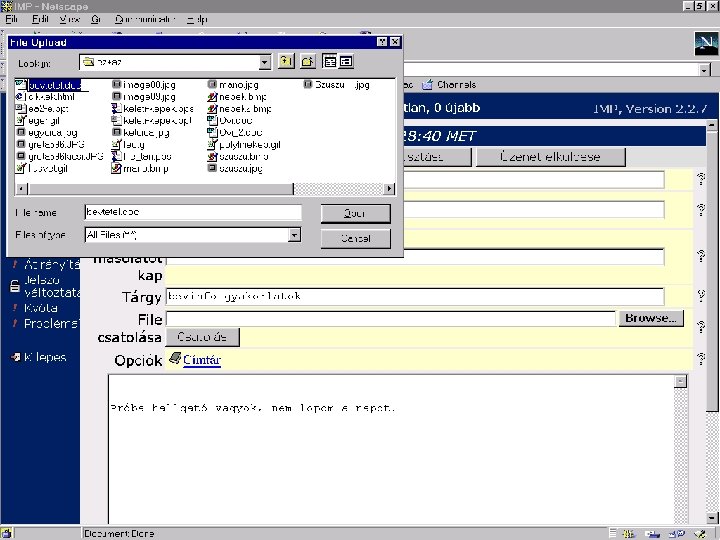Click into the File name field
This screenshot has height=540, width=720.
click(x=193, y=212)
